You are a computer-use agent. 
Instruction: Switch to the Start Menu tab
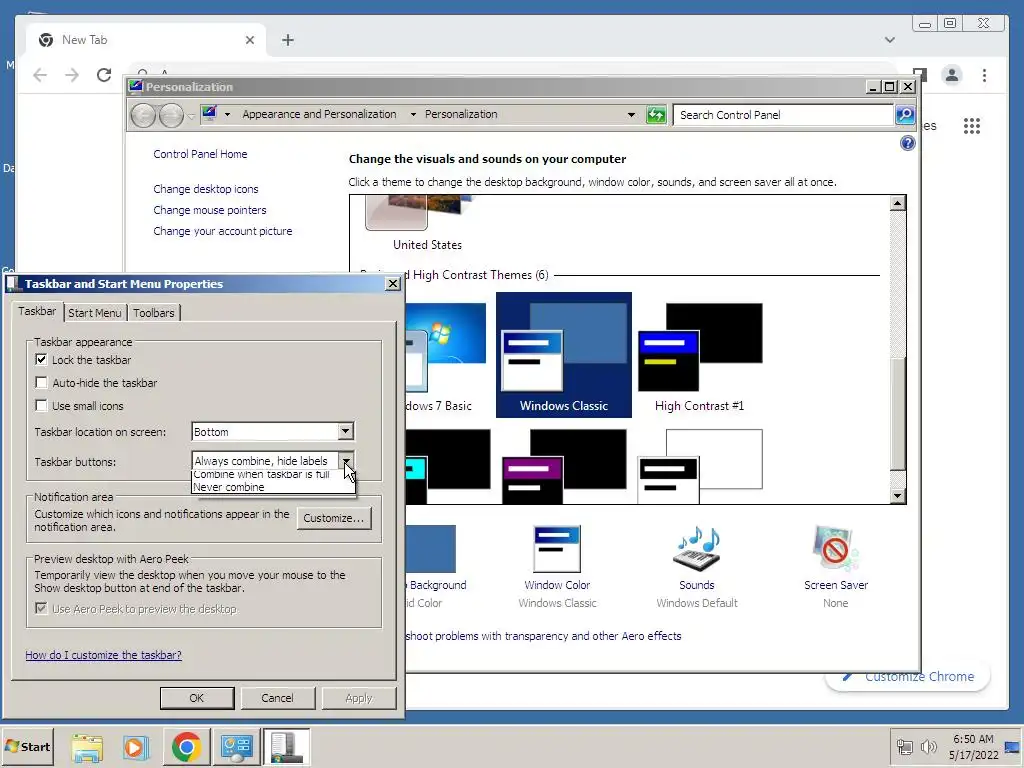pyautogui.click(x=95, y=313)
